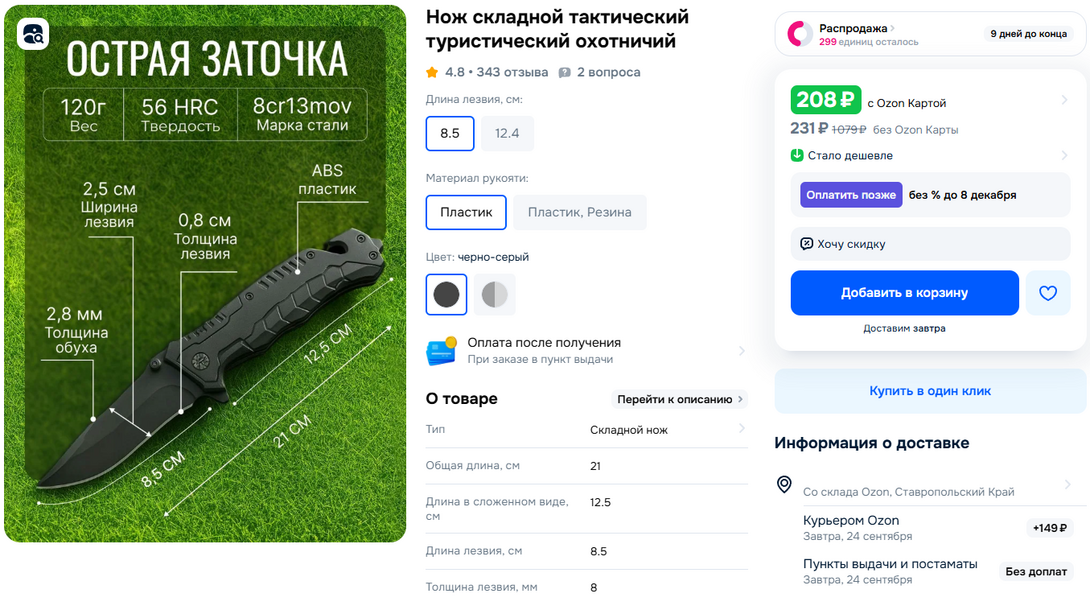Click the Добавить в корзину button
Viewport: 1090px width, 610px height.
pos(904,293)
